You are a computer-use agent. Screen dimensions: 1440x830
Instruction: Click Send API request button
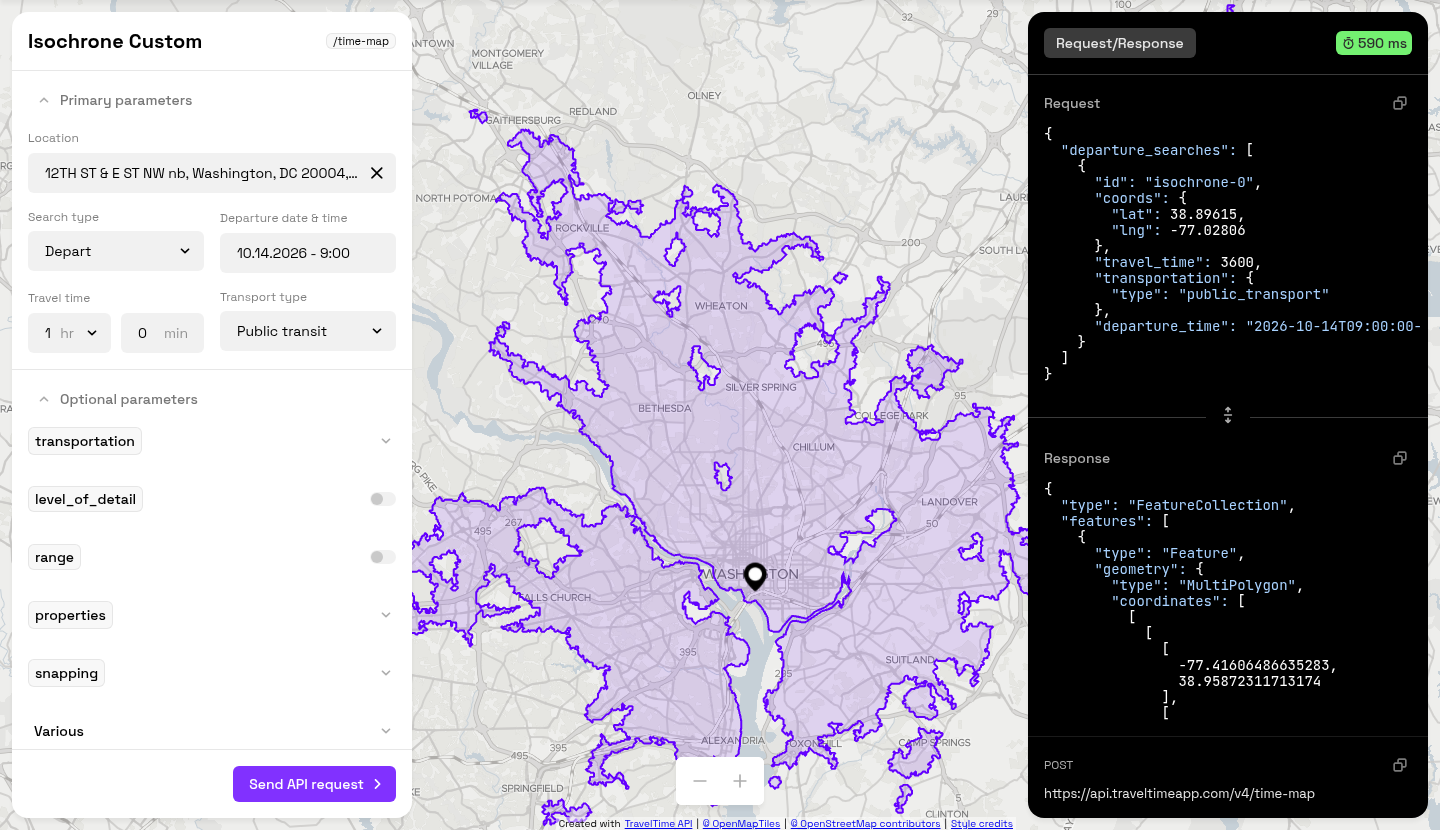coord(314,784)
